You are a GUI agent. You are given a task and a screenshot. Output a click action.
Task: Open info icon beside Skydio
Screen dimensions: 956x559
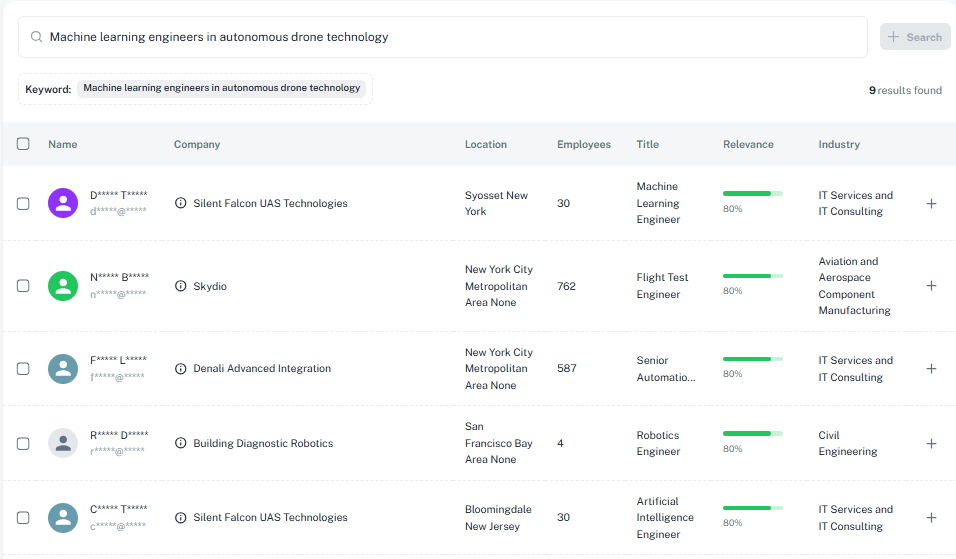point(180,286)
